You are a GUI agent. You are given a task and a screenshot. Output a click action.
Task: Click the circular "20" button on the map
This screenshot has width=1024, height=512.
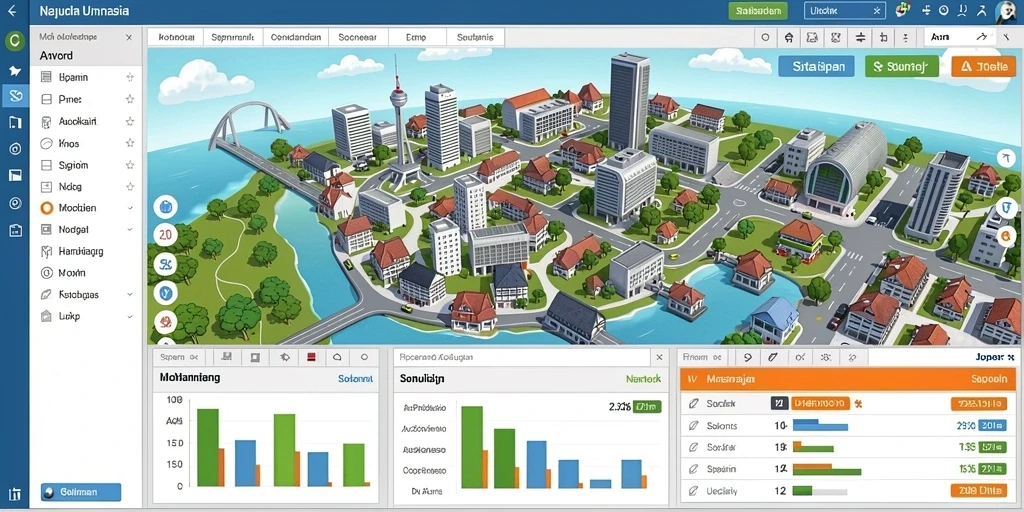coord(165,235)
